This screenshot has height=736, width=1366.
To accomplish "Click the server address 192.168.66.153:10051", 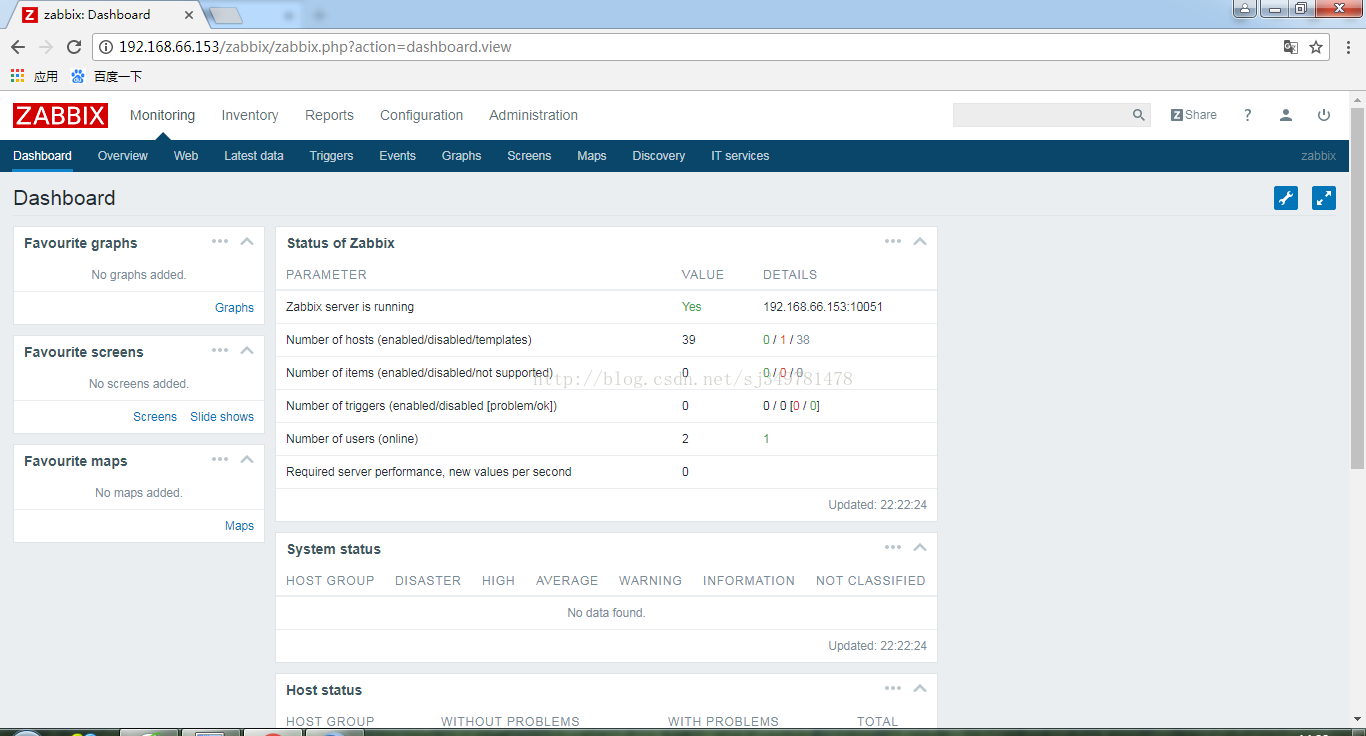I will click(x=823, y=307).
